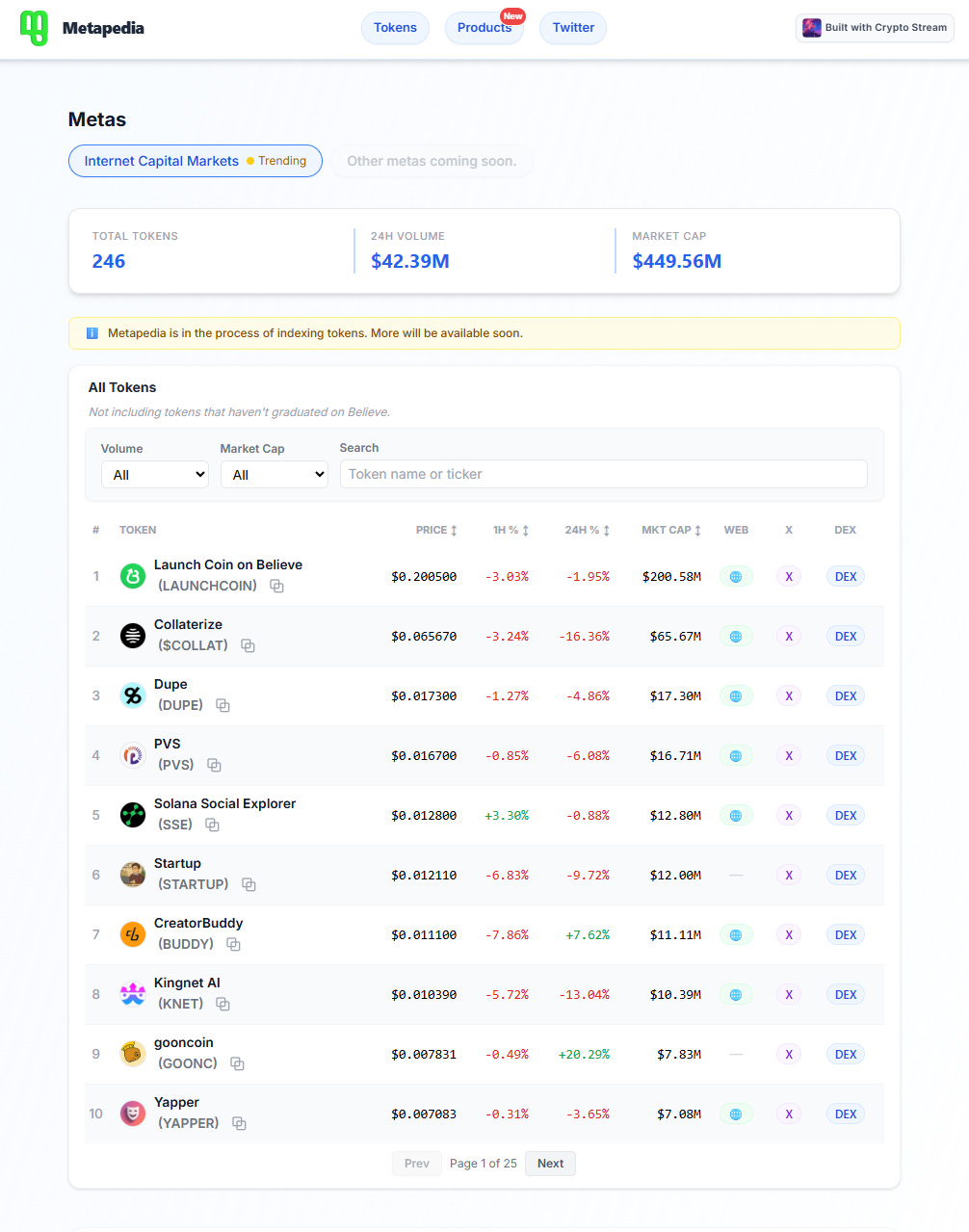969x1232 pixels.
Task: Copy the BUDDY token address
Action: click(233, 944)
